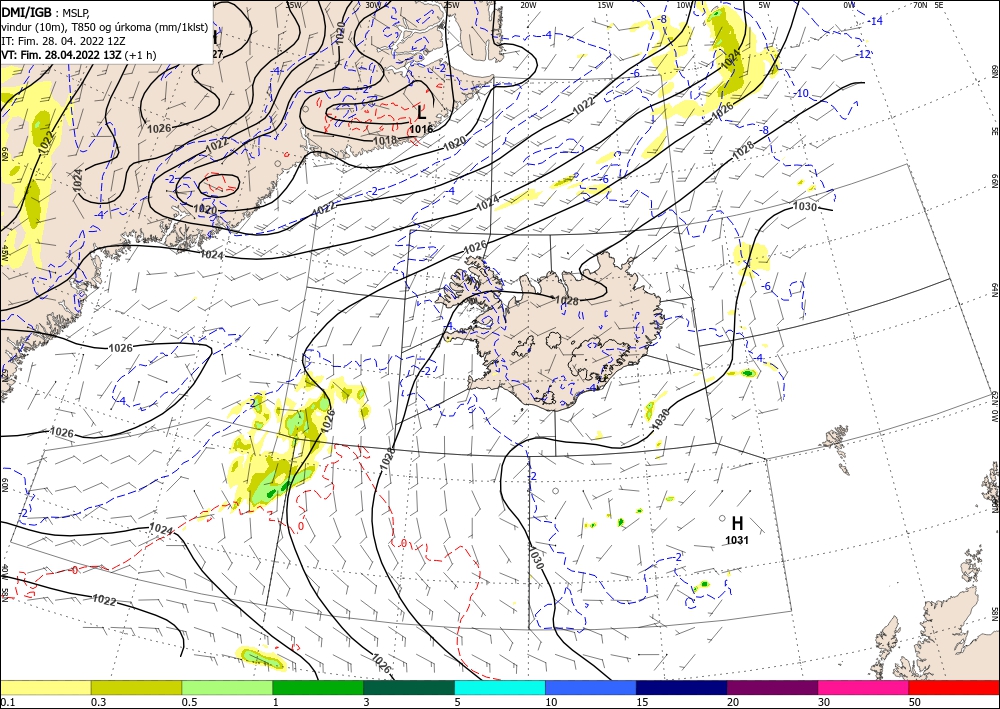The width and height of the screenshot is (1000, 709).
Task: Click the light green 0.5 legend block
Action: point(227,687)
